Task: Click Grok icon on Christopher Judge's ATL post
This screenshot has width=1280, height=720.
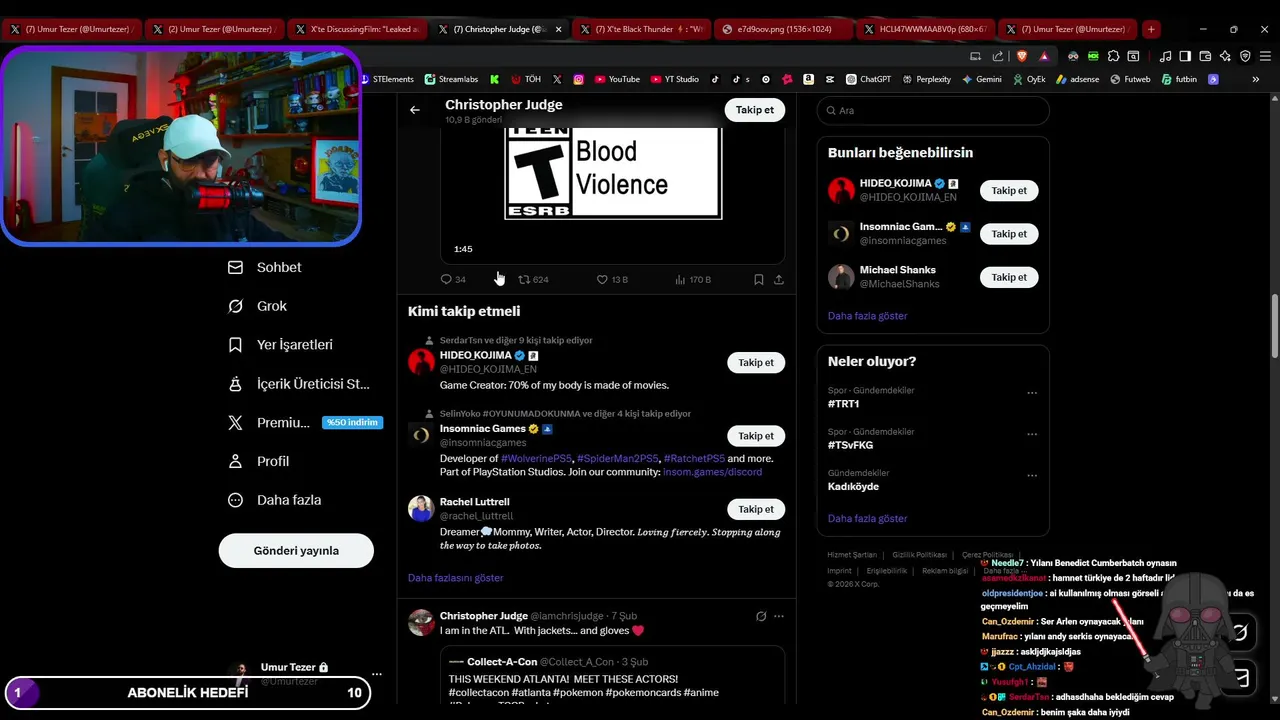Action: point(761,616)
